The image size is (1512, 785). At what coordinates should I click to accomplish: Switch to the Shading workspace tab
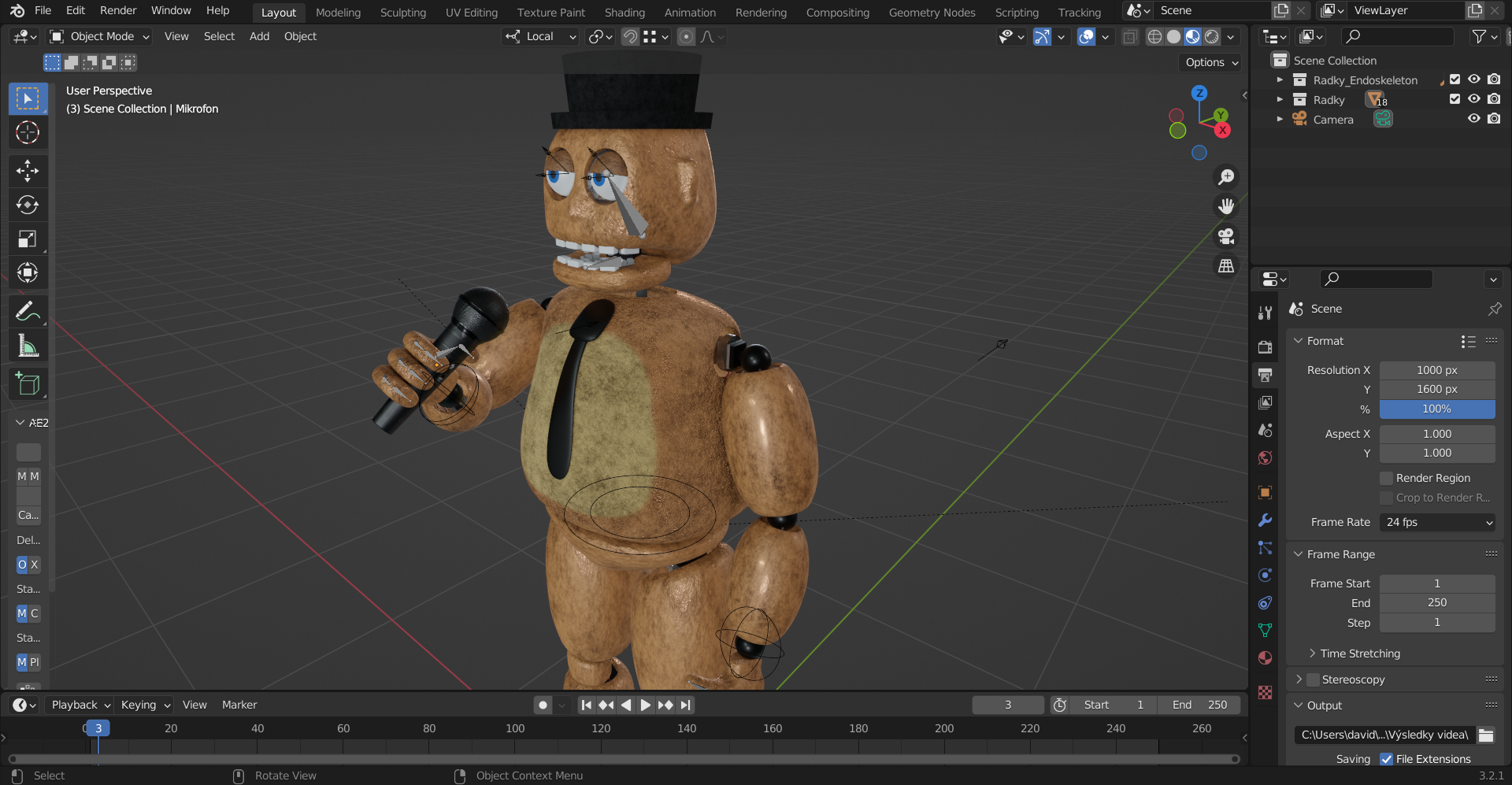(624, 12)
